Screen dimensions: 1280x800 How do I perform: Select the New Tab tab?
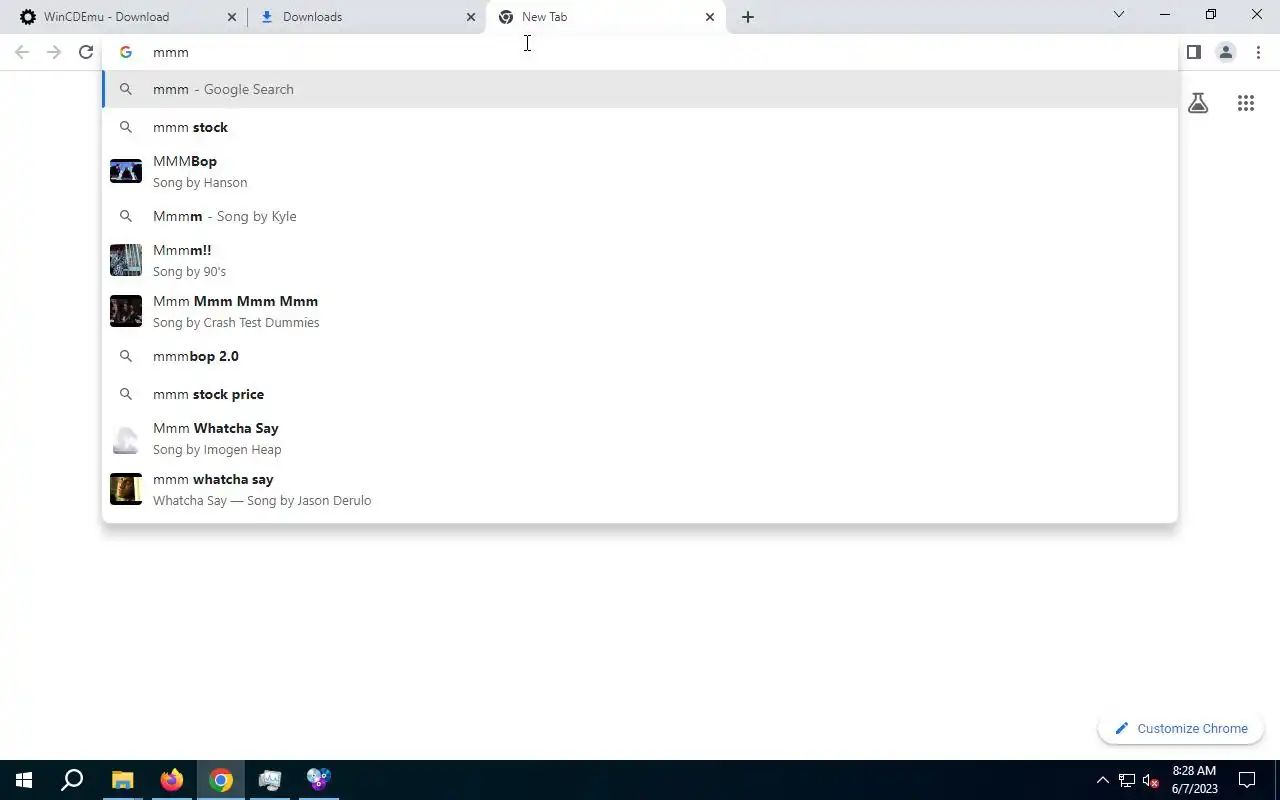click(605, 17)
